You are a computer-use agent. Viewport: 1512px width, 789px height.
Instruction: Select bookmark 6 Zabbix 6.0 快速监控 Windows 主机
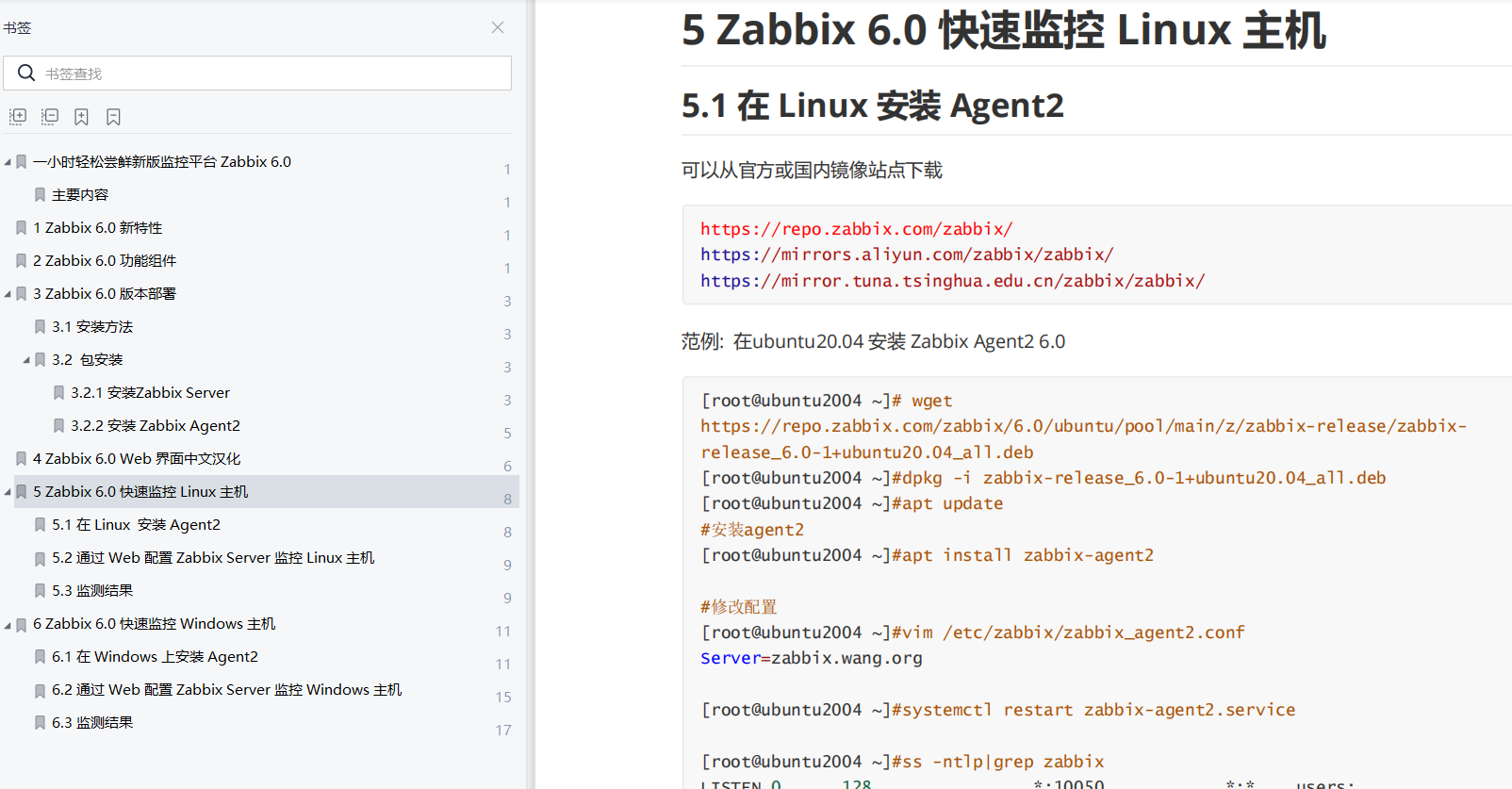click(x=155, y=624)
